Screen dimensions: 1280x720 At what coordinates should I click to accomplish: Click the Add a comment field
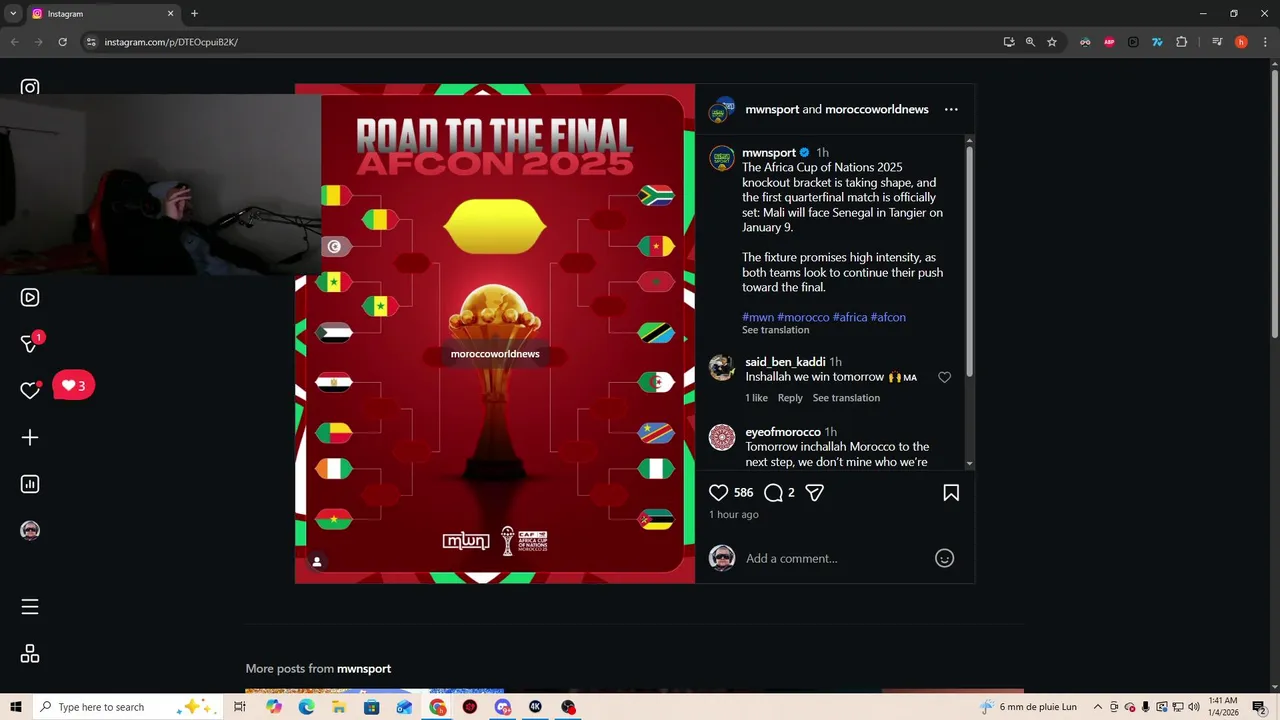[835, 558]
